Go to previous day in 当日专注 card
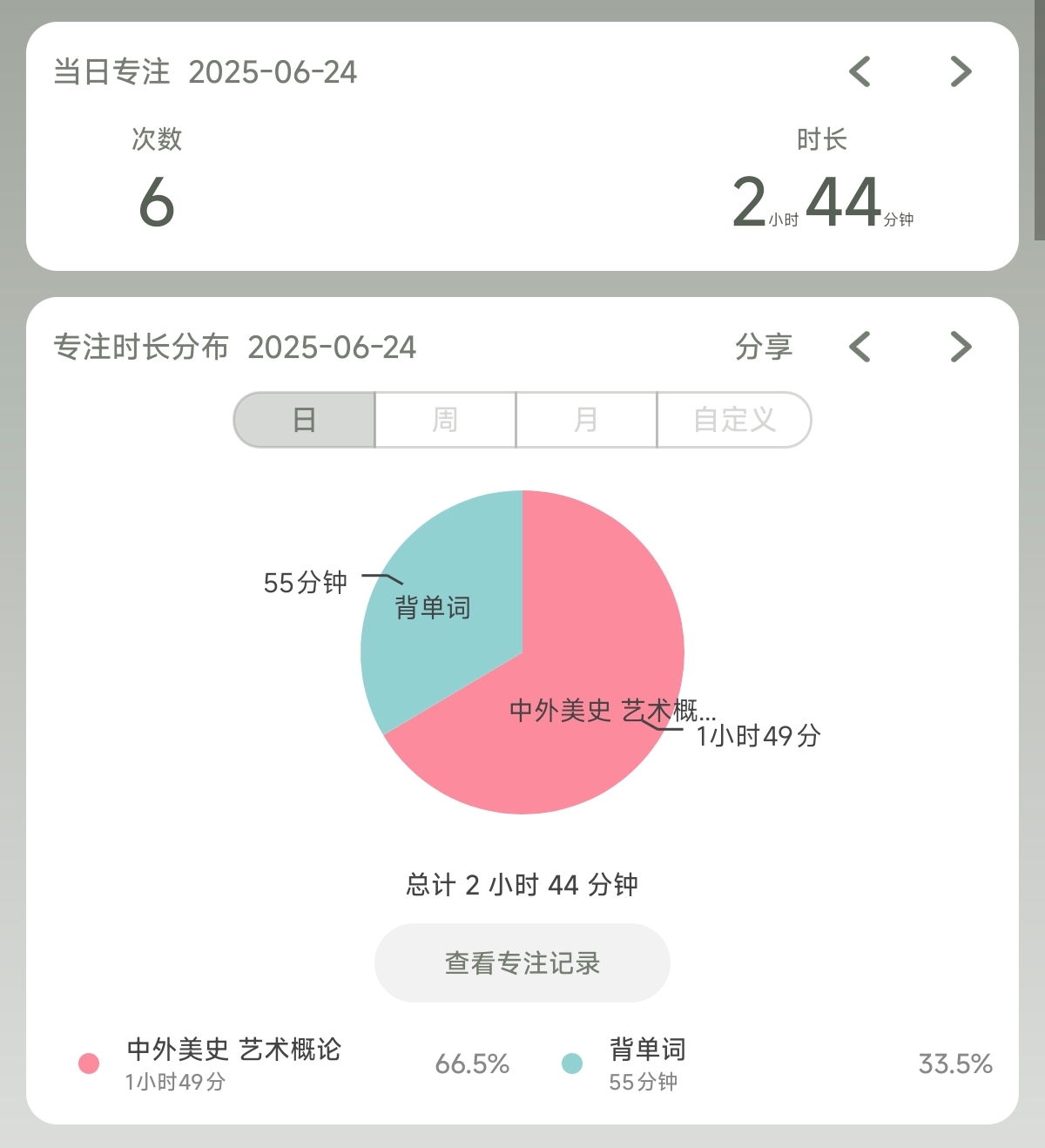Image resolution: width=1045 pixels, height=1148 pixels. pos(860,71)
